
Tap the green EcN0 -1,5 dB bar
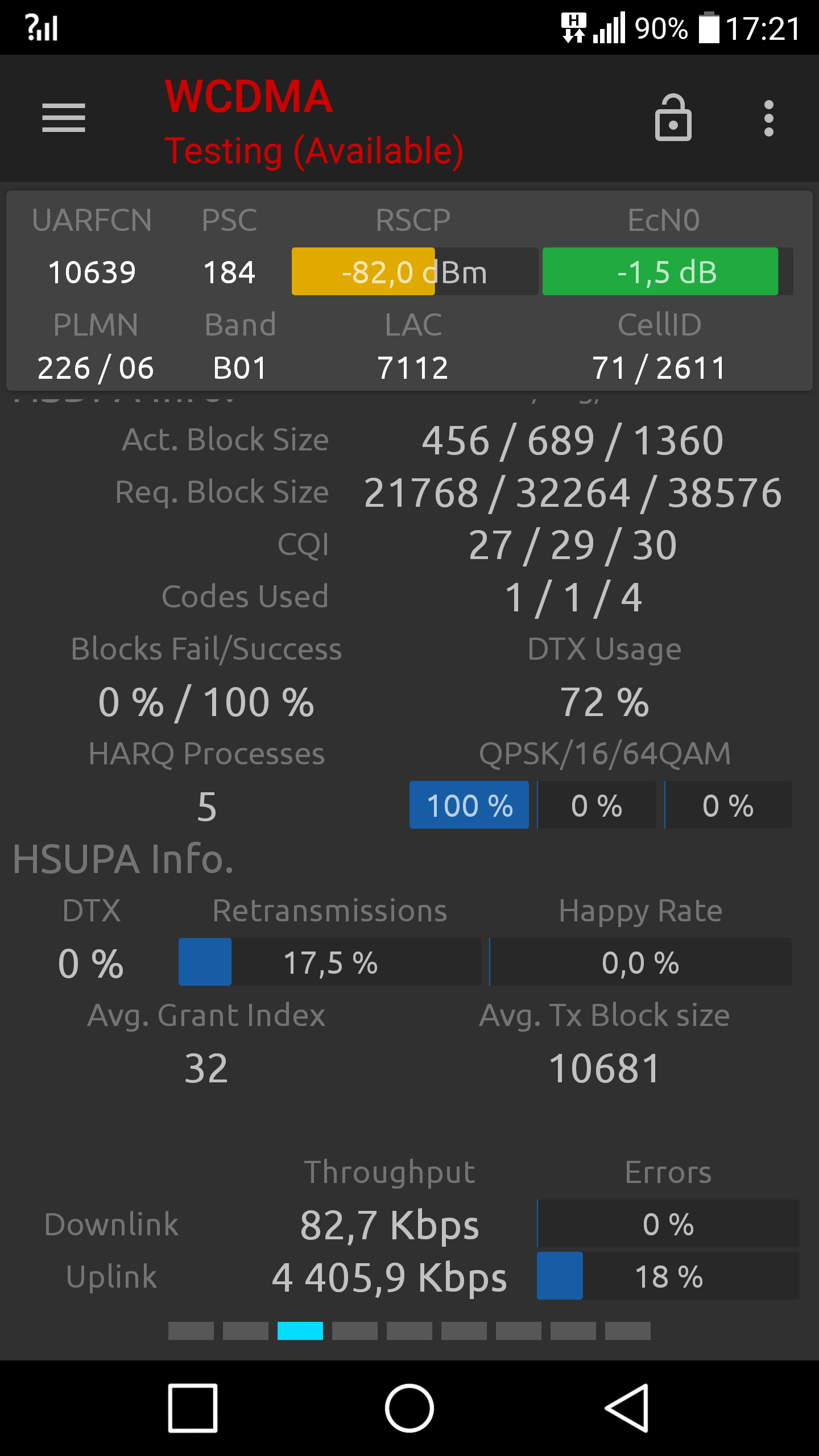click(668, 271)
